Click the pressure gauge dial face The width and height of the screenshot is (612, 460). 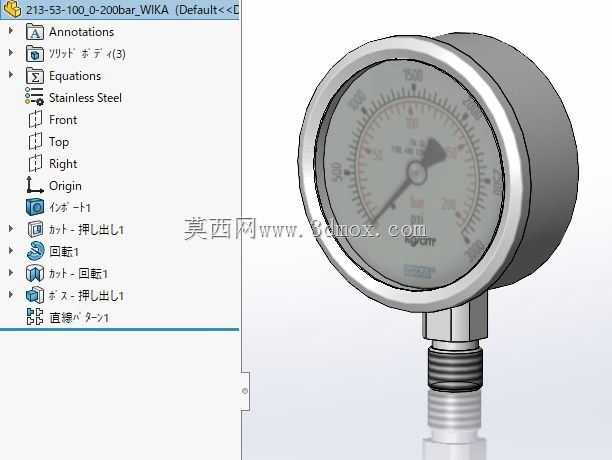(x=408, y=175)
